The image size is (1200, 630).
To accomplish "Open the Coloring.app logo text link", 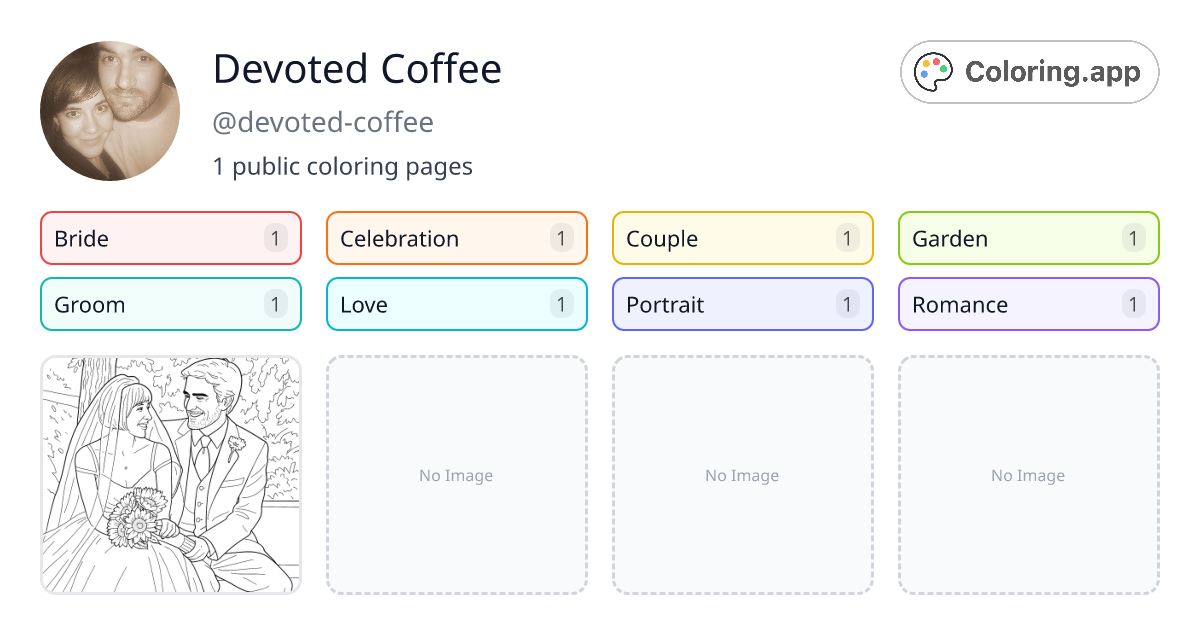I will [x=1052, y=72].
